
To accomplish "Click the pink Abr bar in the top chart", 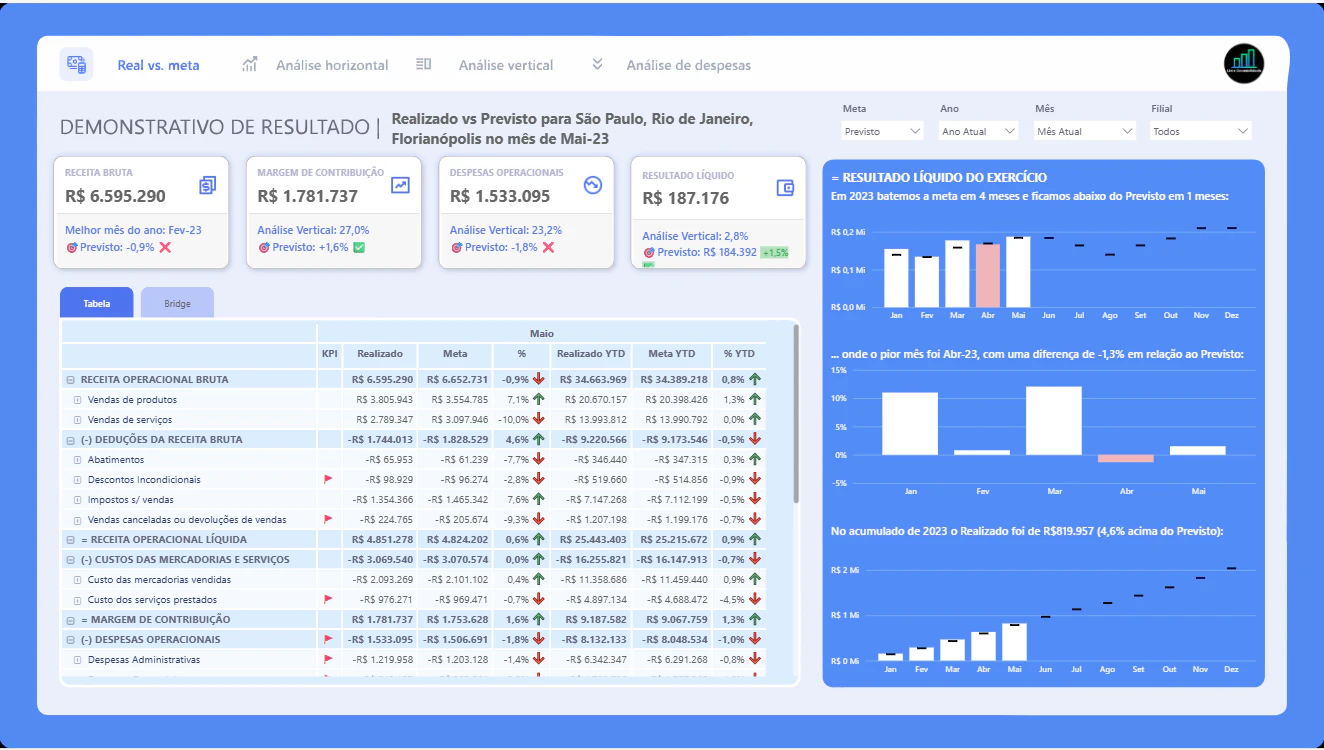I will pyautogui.click(x=987, y=276).
